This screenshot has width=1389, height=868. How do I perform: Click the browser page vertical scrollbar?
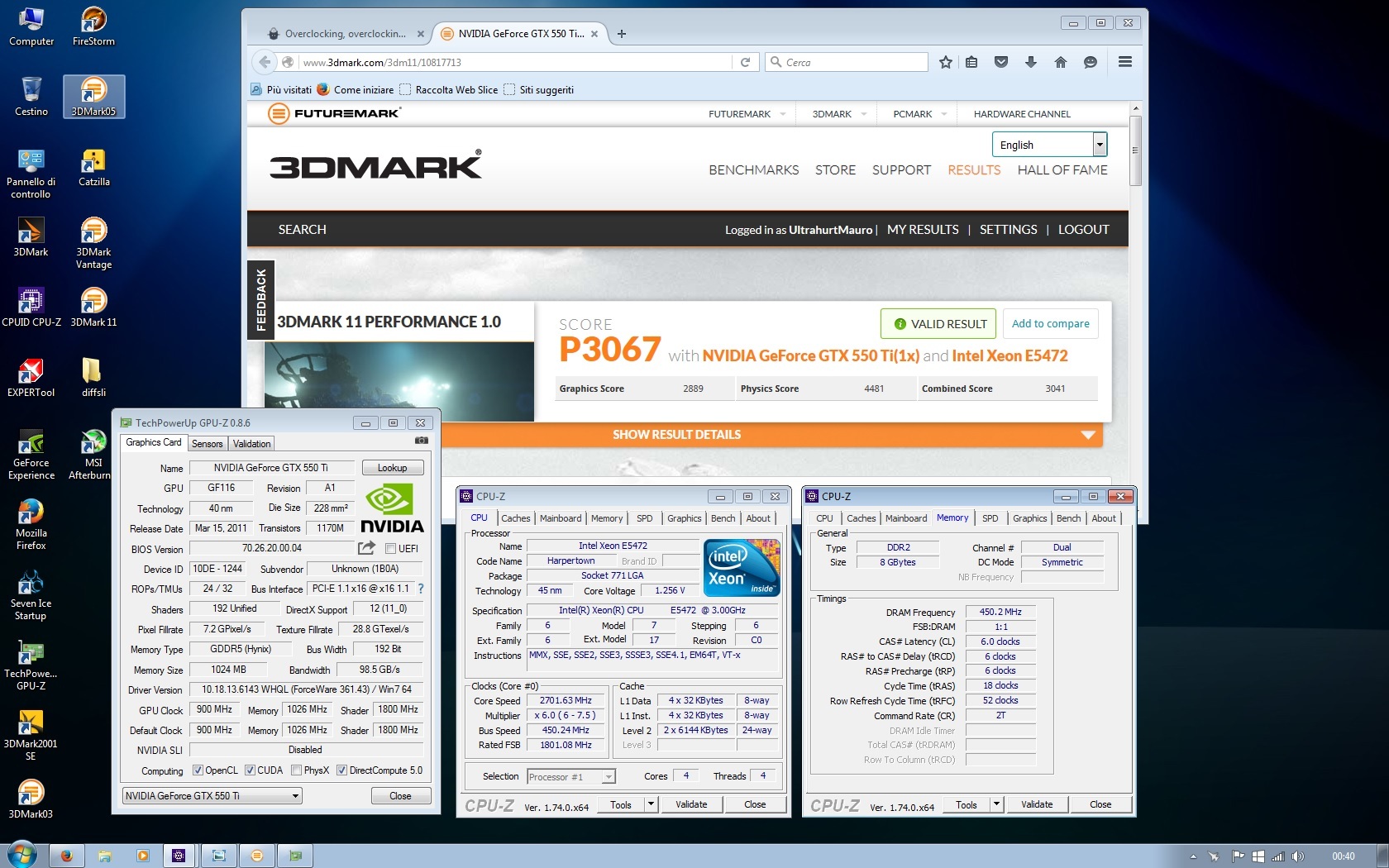(1136, 149)
